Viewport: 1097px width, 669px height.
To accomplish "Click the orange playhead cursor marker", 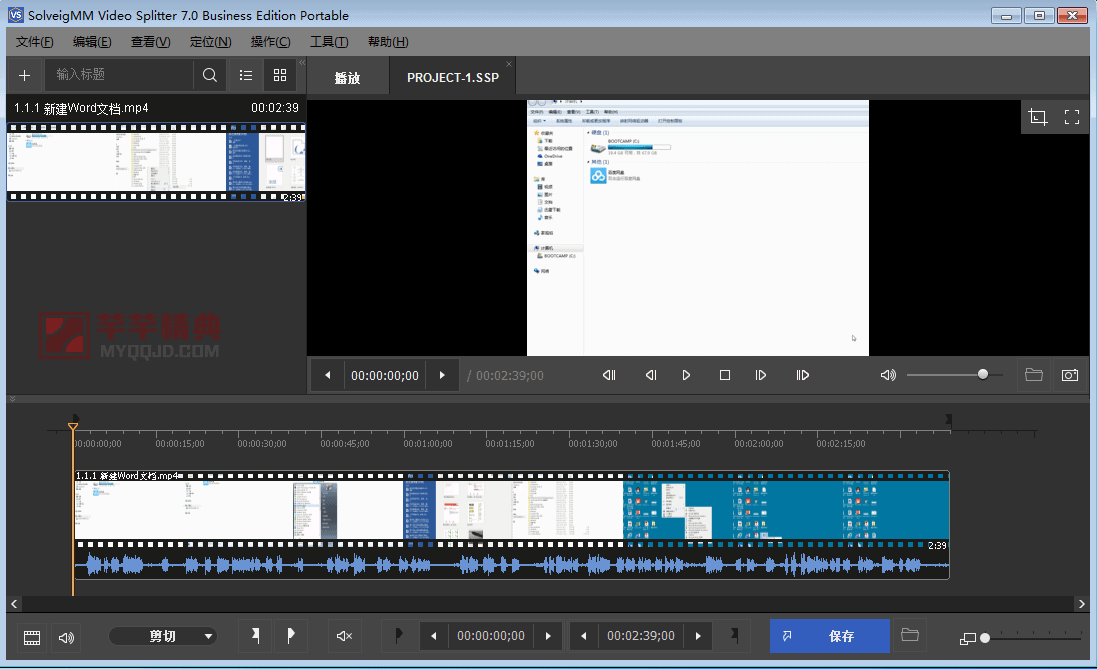I will [x=73, y=426].
